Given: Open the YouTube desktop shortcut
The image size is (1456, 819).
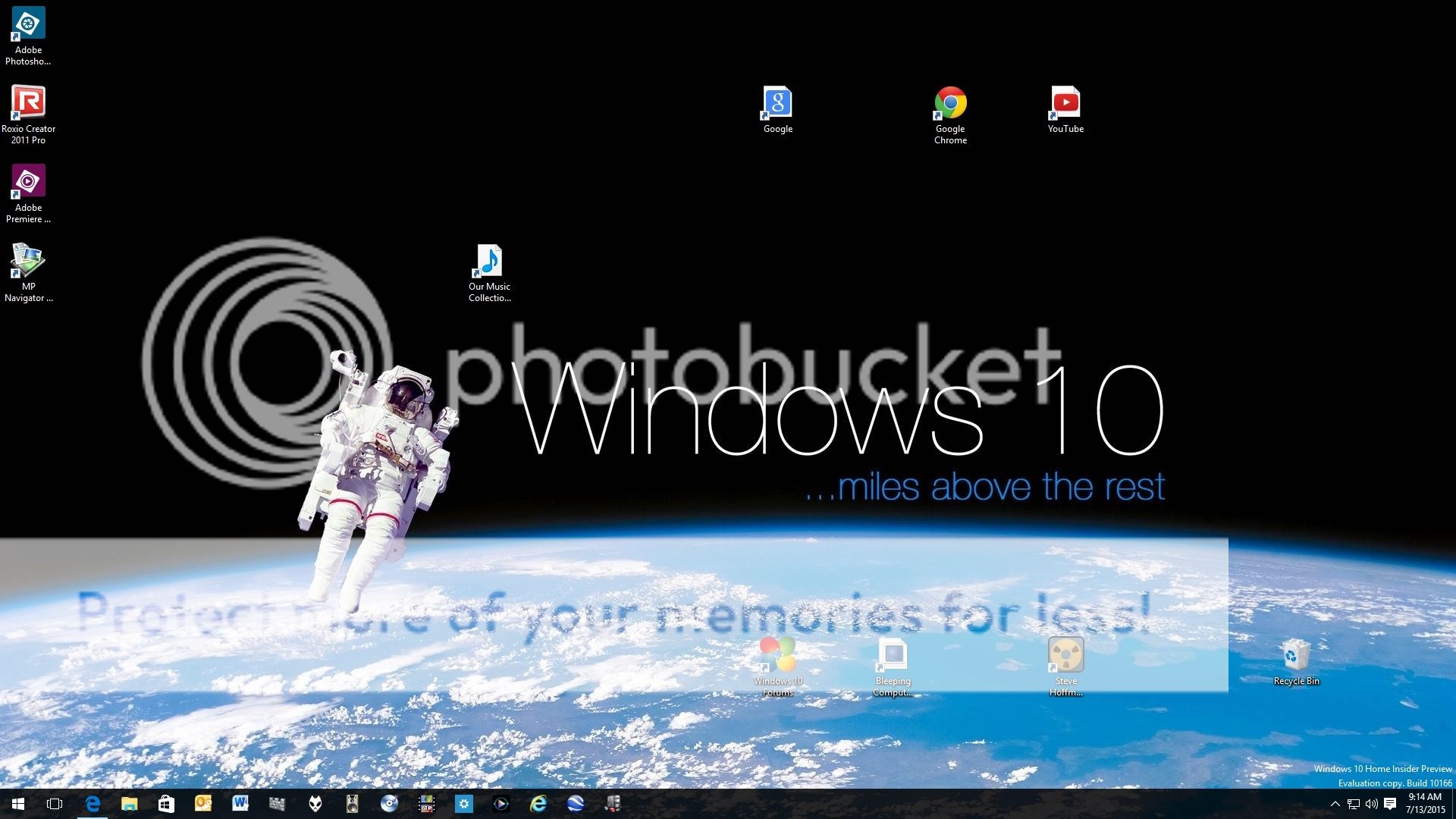Looking at the screenshot, I should [1065, 102].
